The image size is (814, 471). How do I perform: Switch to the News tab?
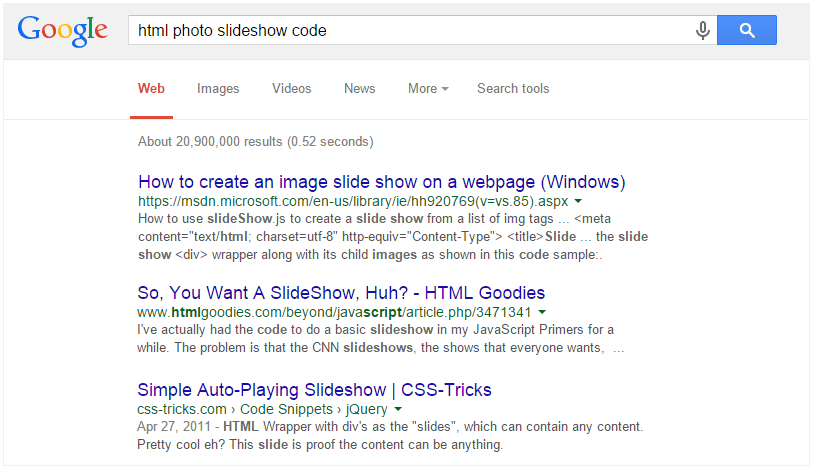point(359,89)
